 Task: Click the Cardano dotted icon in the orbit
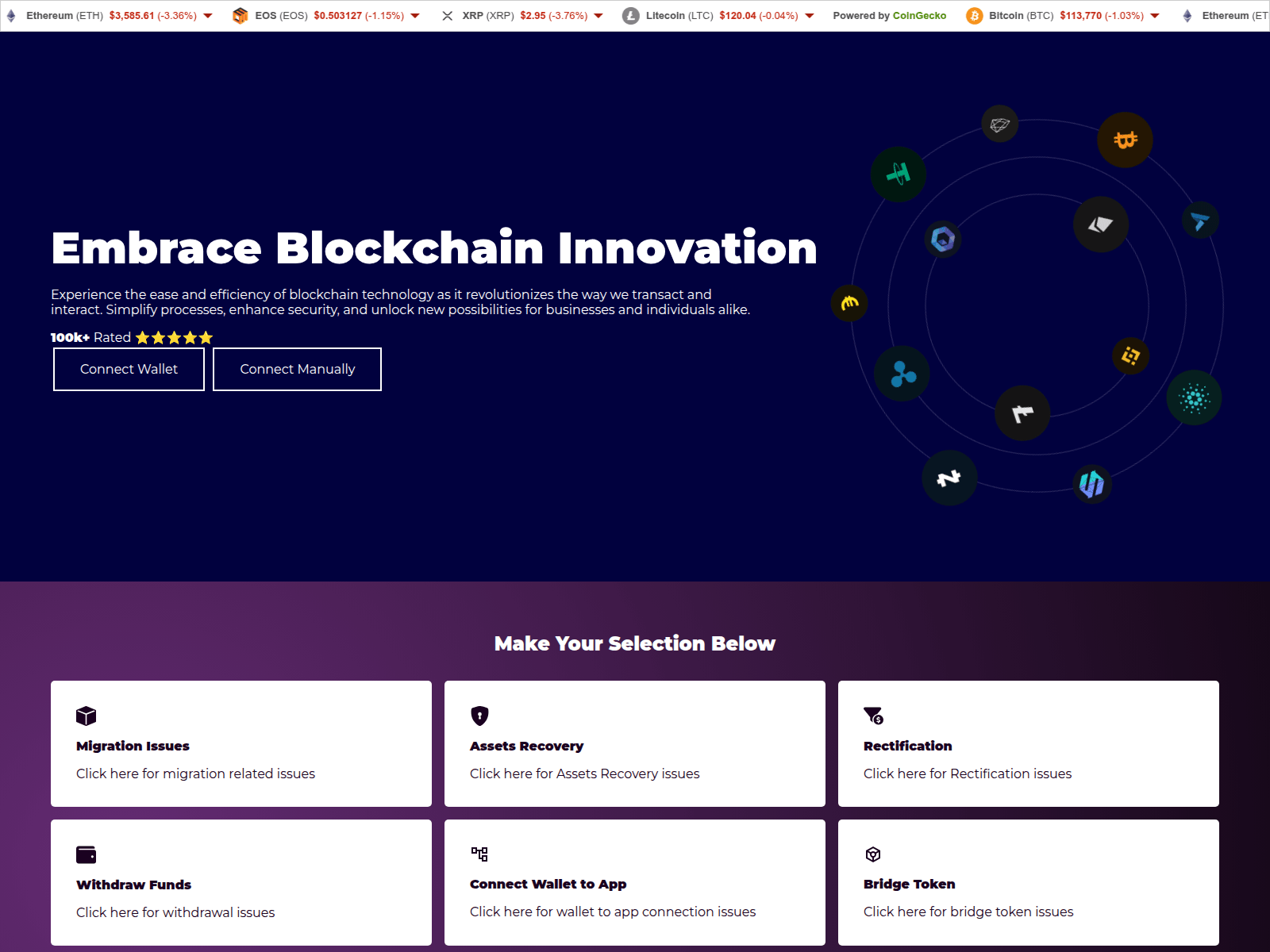tap(1194, 397)
